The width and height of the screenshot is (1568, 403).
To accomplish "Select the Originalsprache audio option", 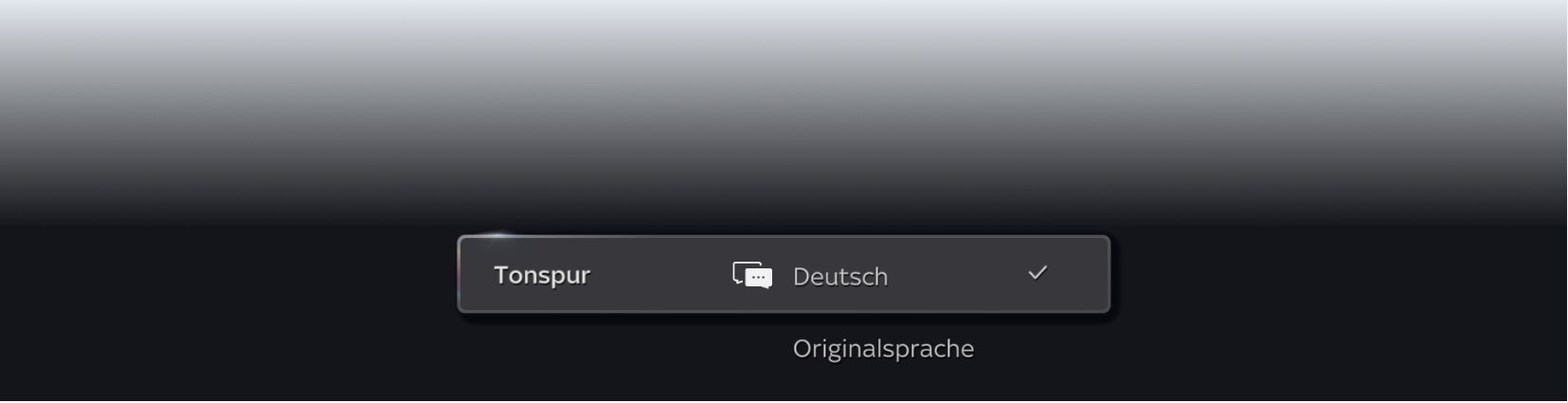I will coord(883,349).
